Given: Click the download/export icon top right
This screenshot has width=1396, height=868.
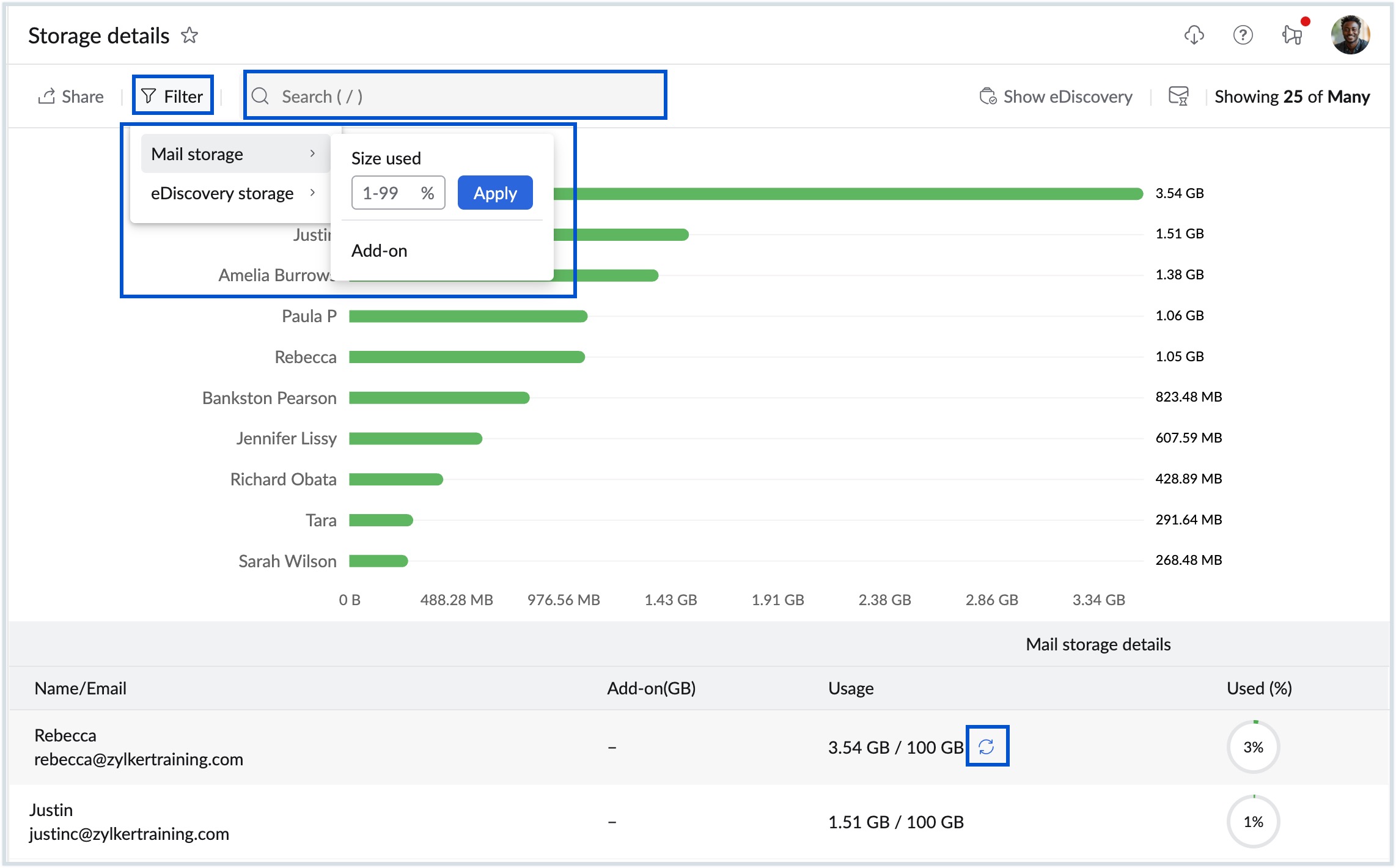Looking at the screenshot, I should pyautogui.click(x=1195, y=35).
